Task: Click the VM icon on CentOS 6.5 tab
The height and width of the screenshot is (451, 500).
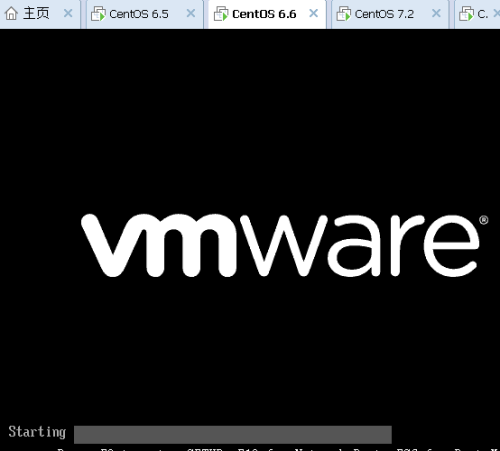Action: pyautogui.click(x=98, y=14)
